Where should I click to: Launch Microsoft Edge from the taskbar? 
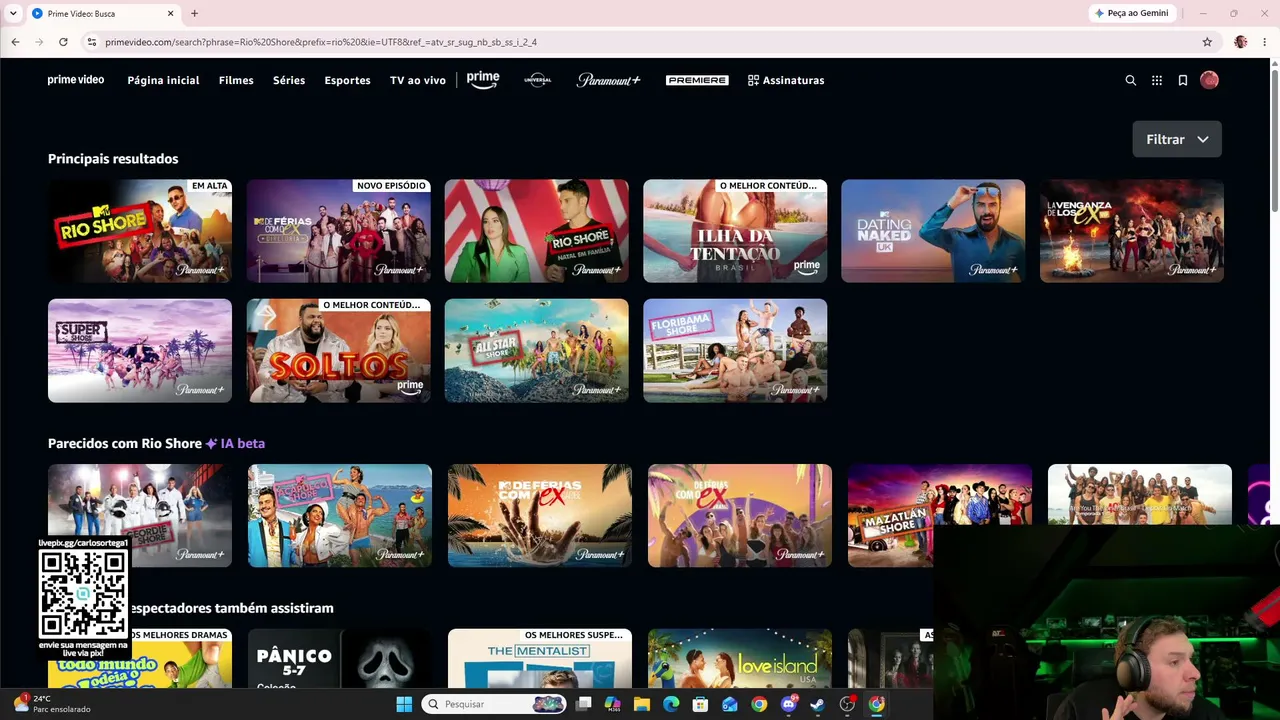671,704
